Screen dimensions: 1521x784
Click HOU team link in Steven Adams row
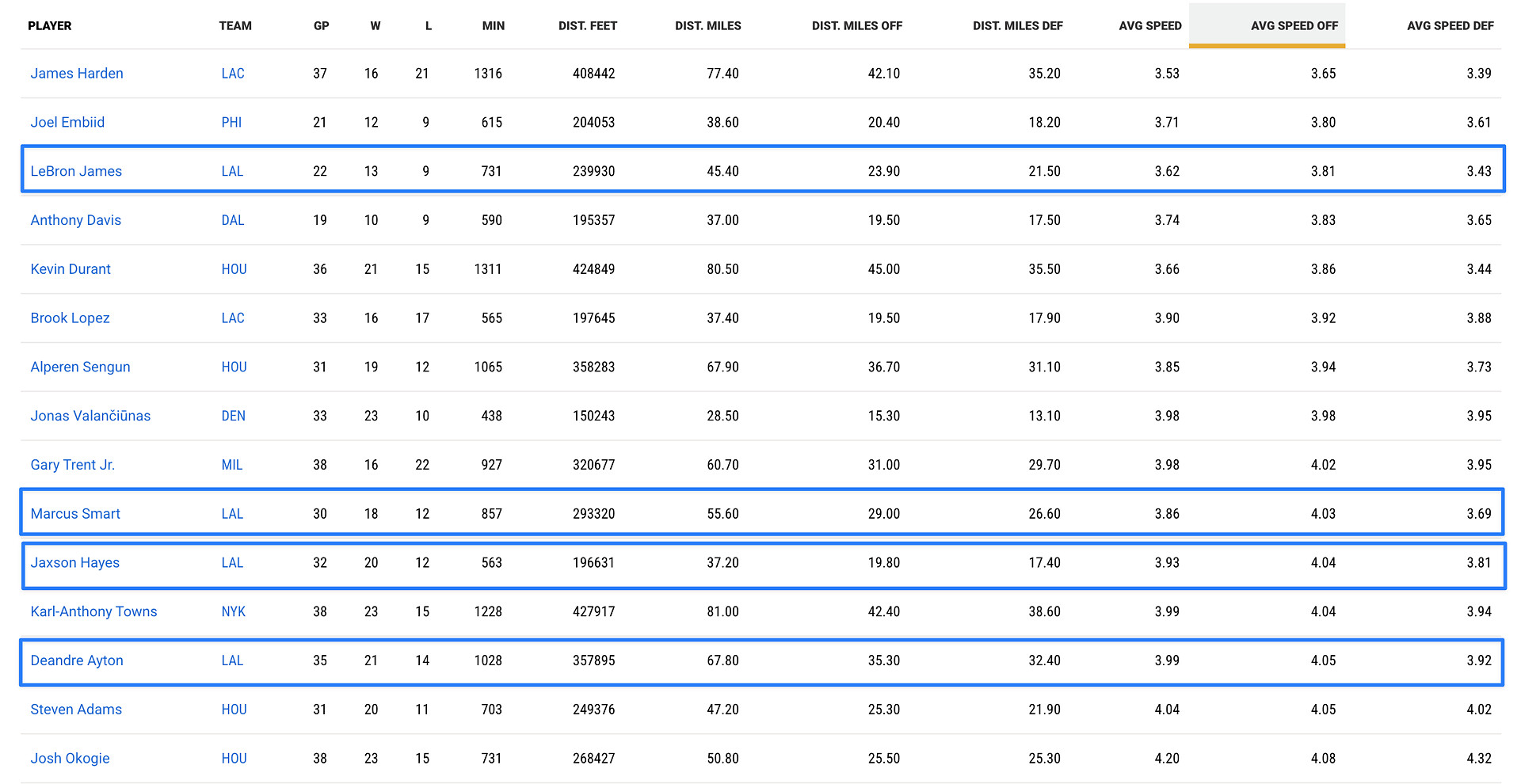click(234, 710)
